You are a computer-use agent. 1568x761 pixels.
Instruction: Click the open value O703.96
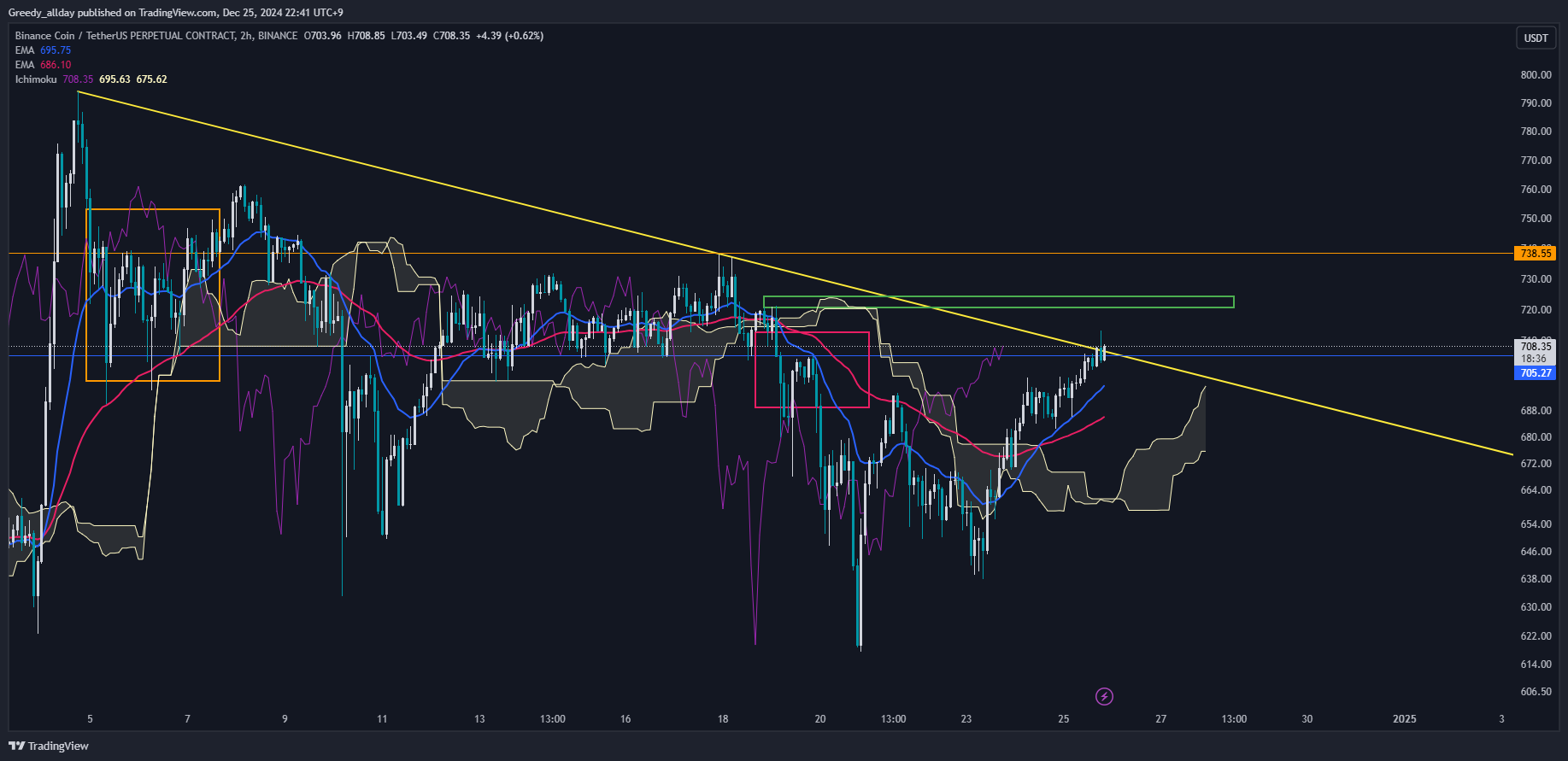(x=323, y=36)
